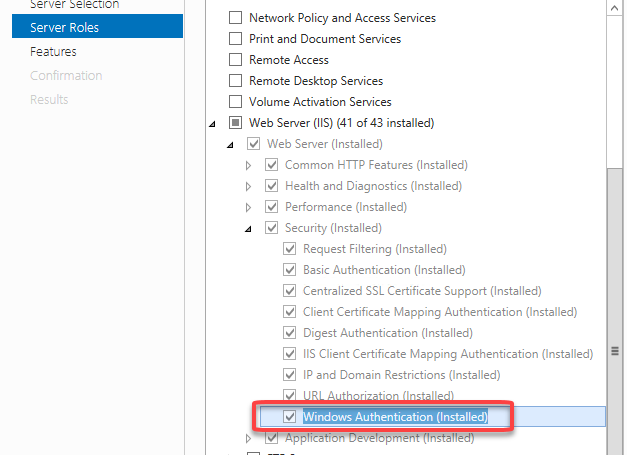Collapse the Web Server (IIS) tree node
The image size is (627, 455).
(212, 124)
